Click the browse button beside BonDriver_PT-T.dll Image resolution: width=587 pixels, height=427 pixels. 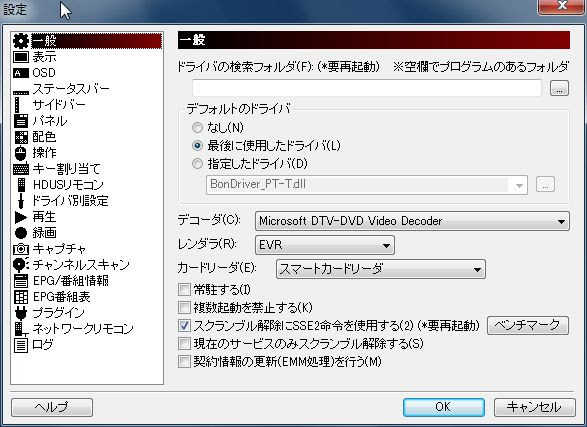[x=545, y=184]
